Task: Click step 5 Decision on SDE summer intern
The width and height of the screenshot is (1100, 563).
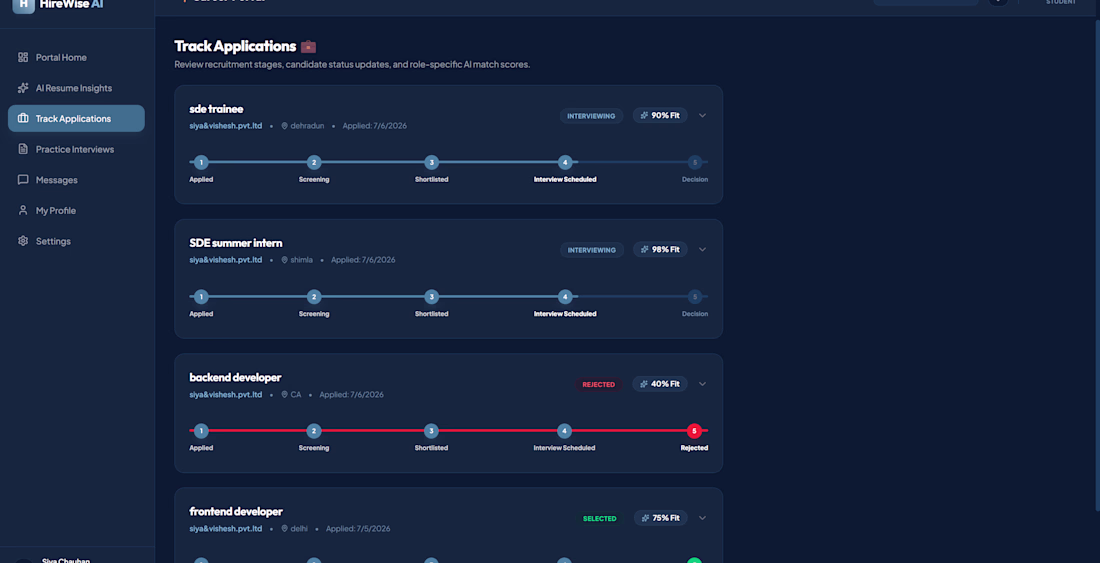Action: 695,297
